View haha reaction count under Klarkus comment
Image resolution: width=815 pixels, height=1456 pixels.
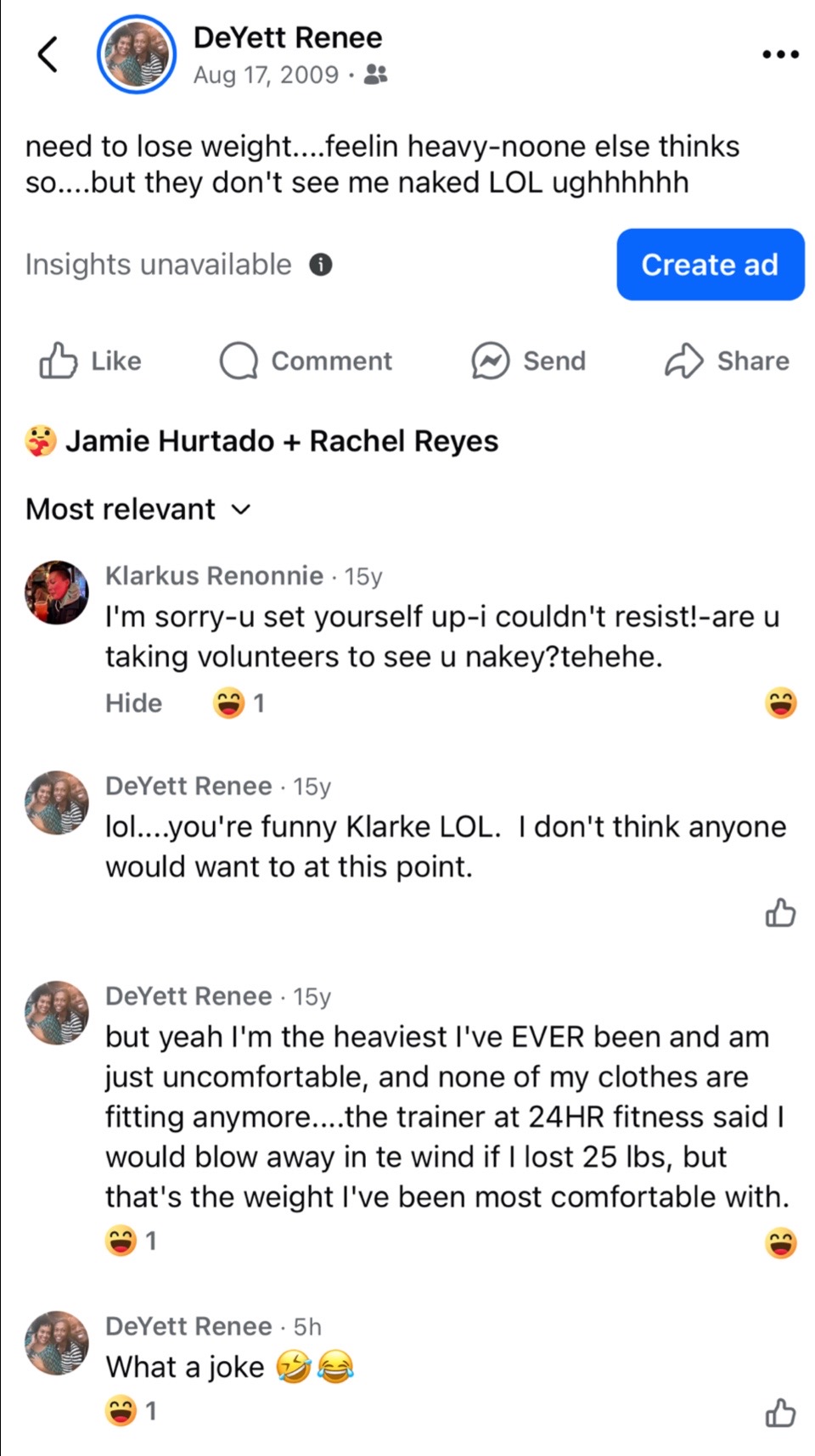pos(239,703)
